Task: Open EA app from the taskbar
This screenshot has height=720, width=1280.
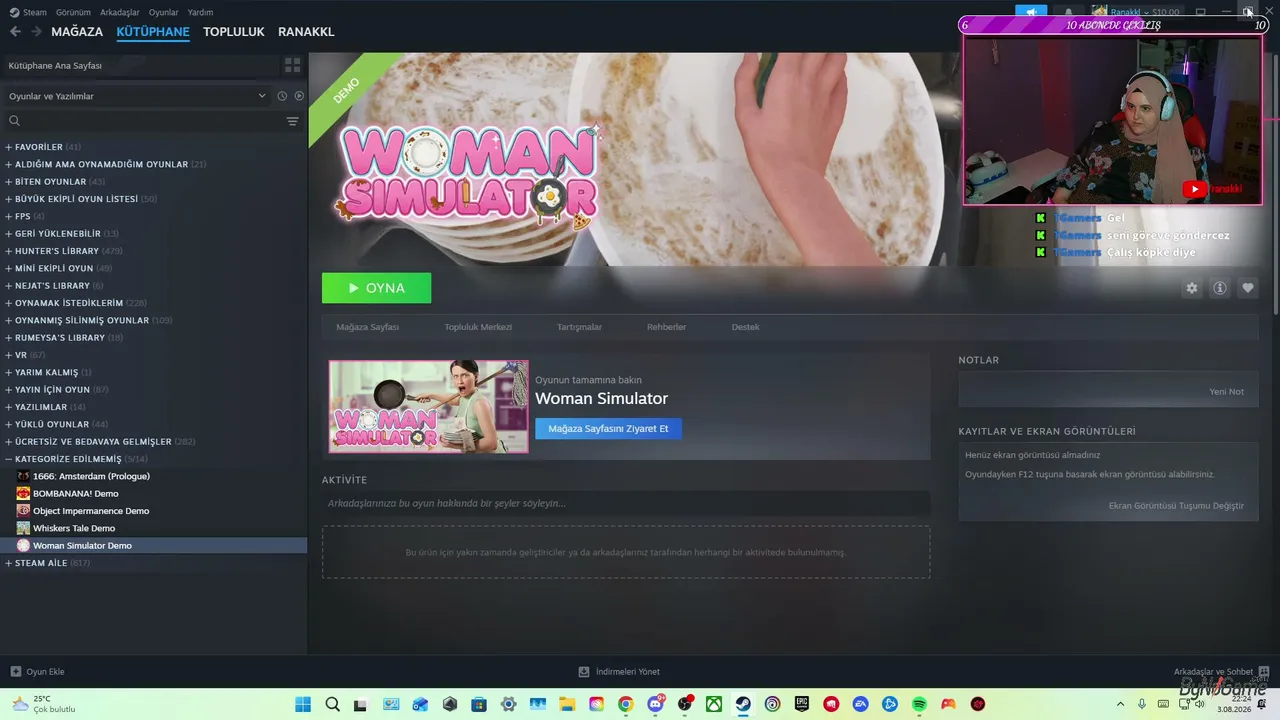Action: (x=860, y=704)
